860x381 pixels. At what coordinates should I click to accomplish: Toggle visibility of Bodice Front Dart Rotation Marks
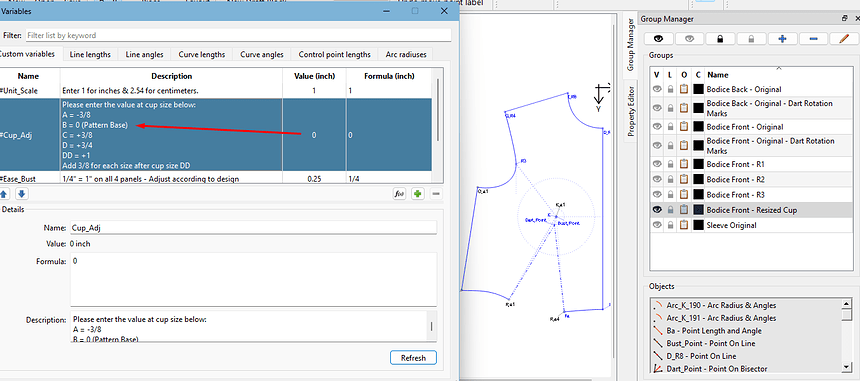[657, 145]
